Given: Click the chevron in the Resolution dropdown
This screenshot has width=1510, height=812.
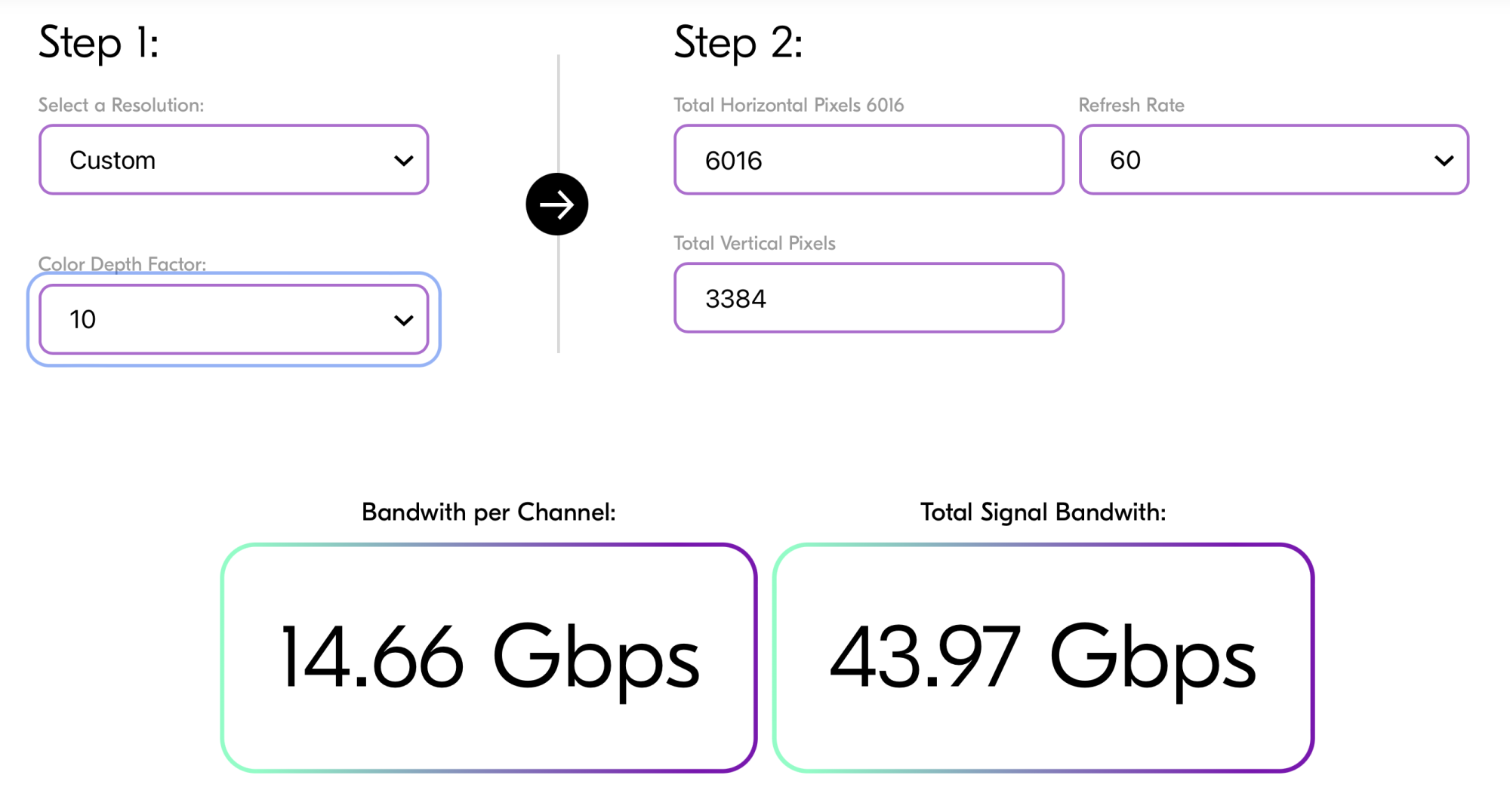Looking at the screenshot, I should [404, 161].
